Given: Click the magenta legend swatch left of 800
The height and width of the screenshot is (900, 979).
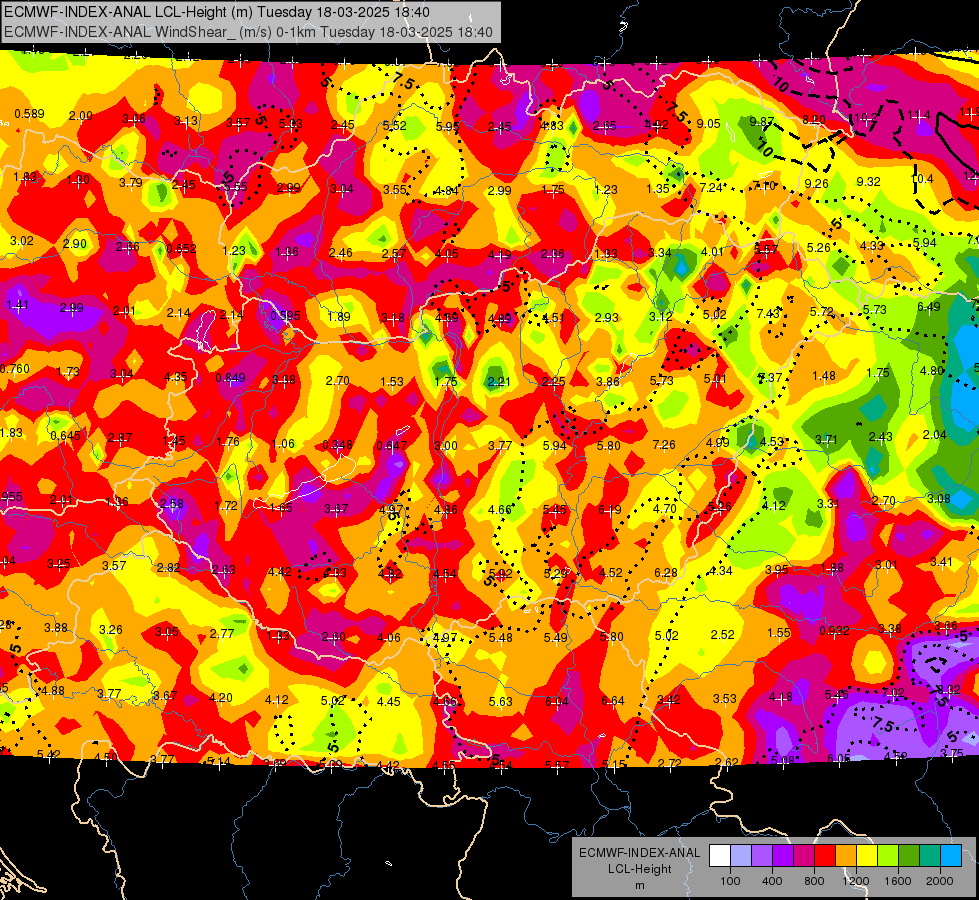Looking at the screenshot, I should pos(804,856).
